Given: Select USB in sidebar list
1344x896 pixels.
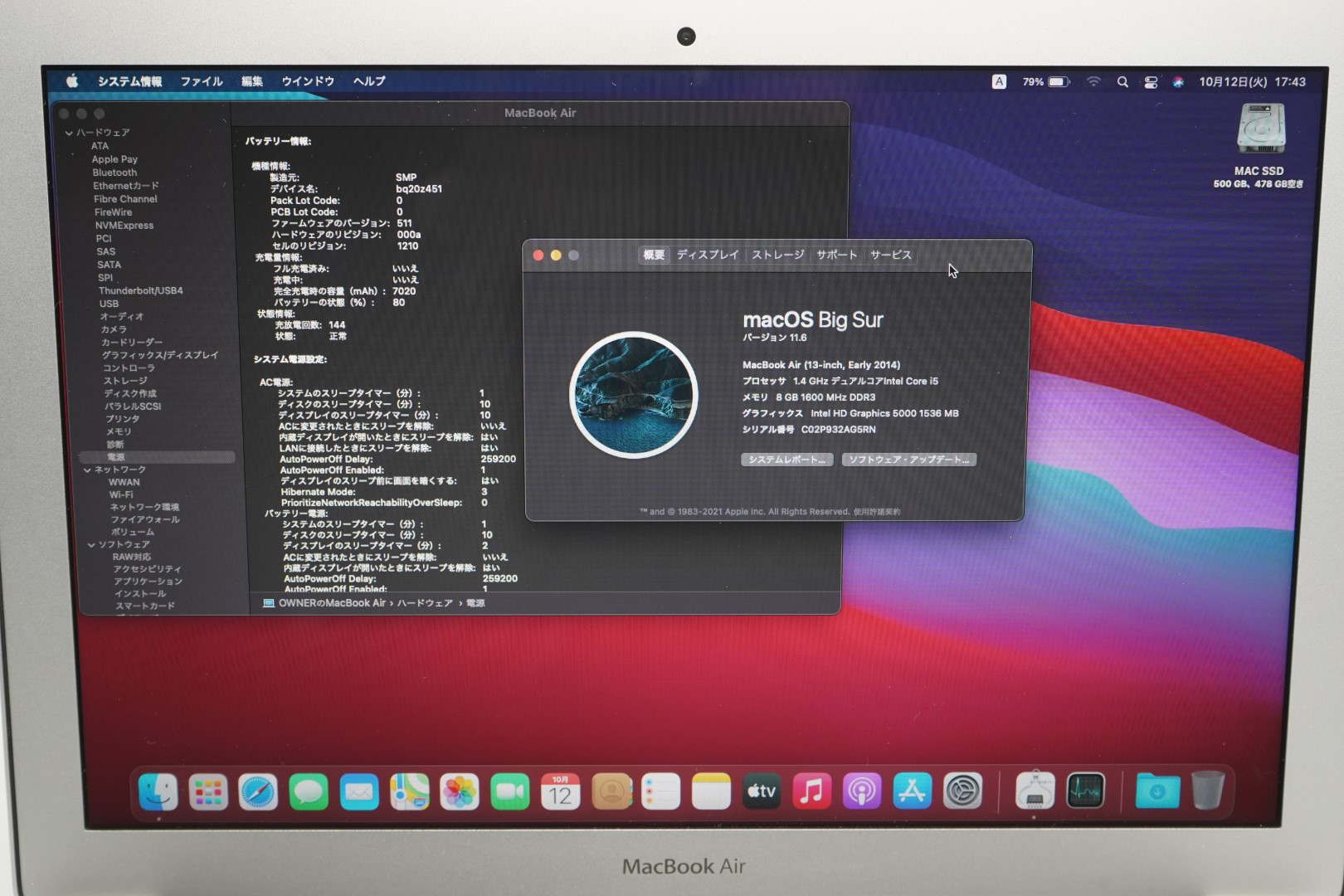Looking at the screenshot, I should [109, 304].
